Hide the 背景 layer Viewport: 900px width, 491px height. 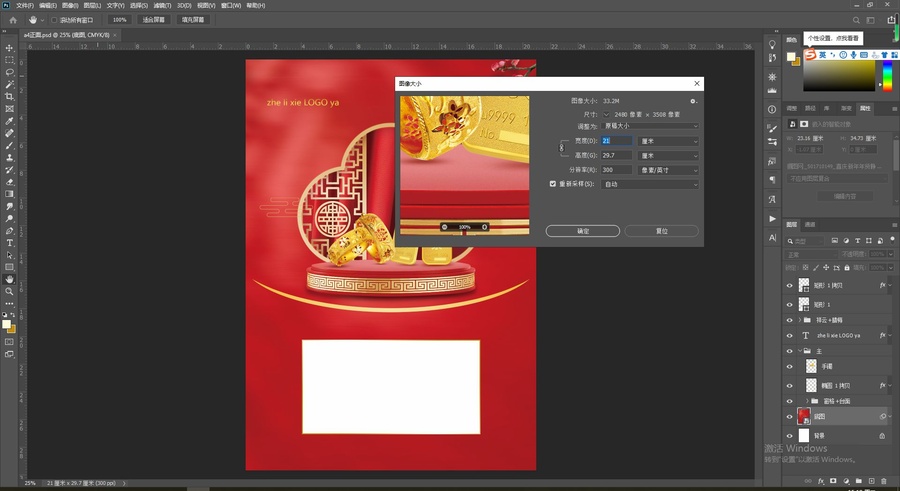789,436
